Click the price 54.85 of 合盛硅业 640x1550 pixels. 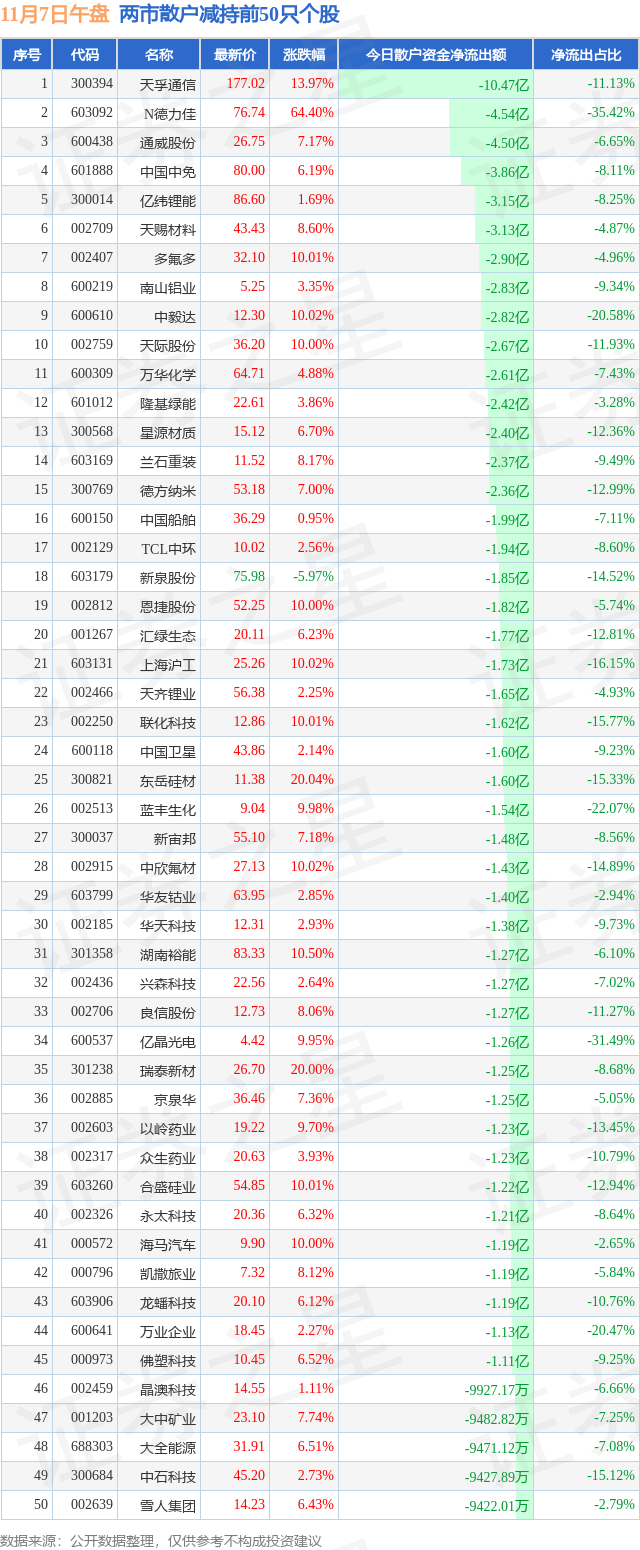coord(249,1186)
